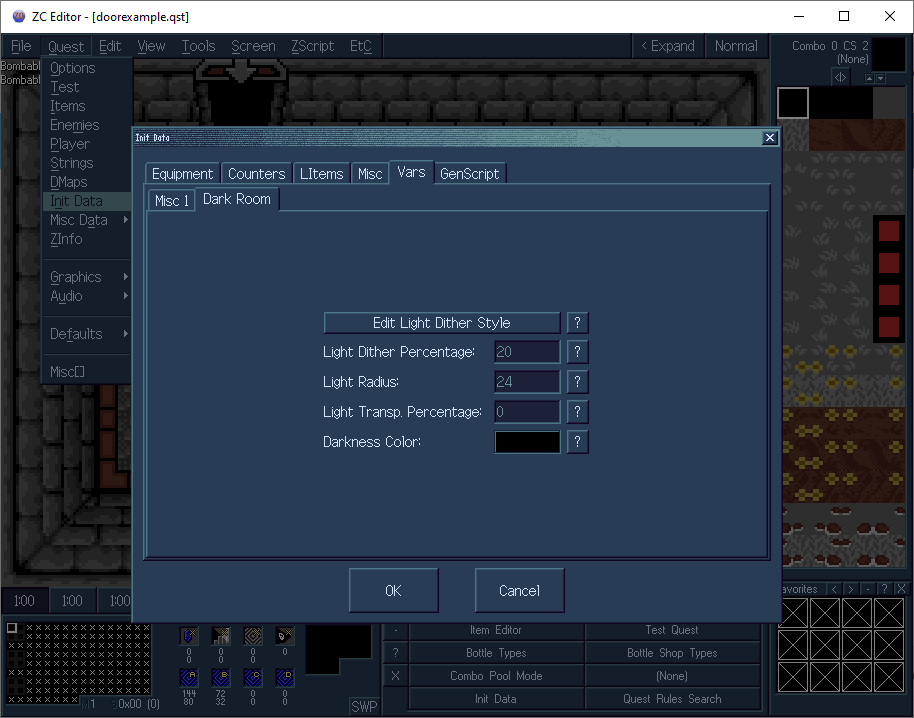Switch to the Counters tab
This screenshot has width=914, height=718.
point(256,174)
